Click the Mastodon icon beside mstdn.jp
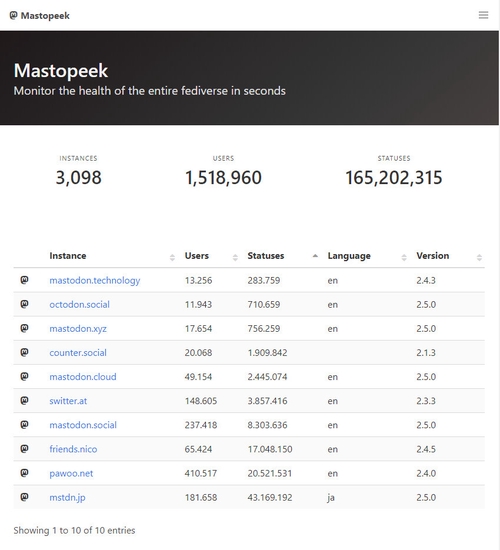The height and width of the screenshot is (550, 500). tap(24, 497)
